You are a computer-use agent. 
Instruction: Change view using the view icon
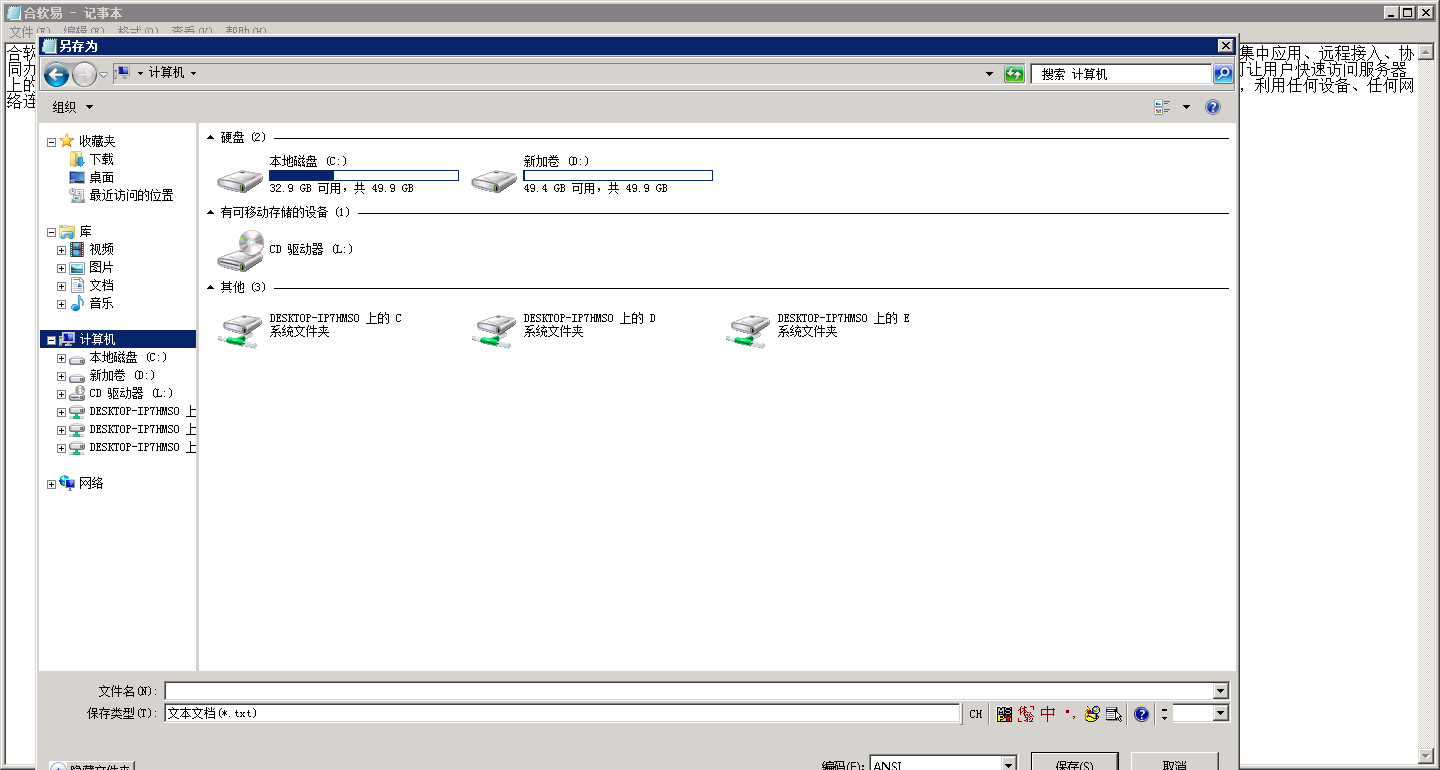pos(1162,107)
